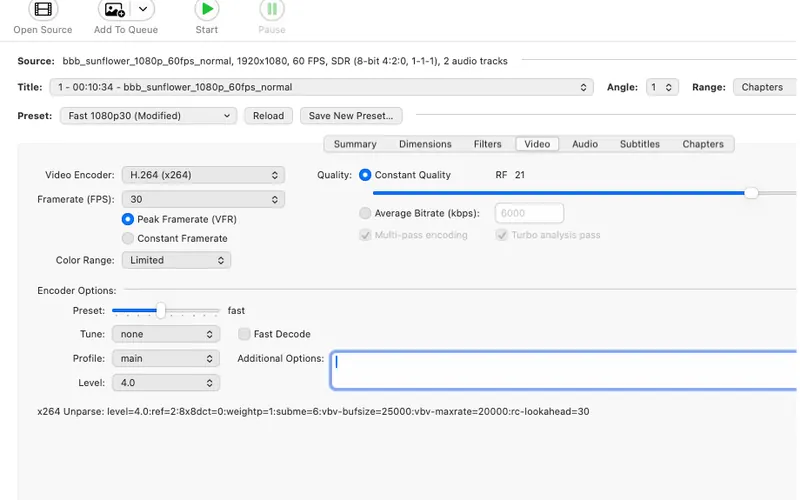This screenshot has width=800, height=500.
Task: Click the Average Bitrate value field
Action: pos(529,213)
